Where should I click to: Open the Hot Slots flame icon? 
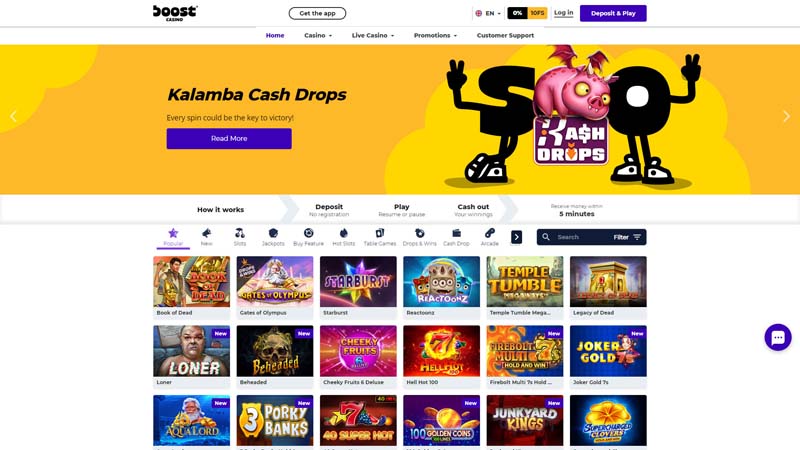coord(344,233)
